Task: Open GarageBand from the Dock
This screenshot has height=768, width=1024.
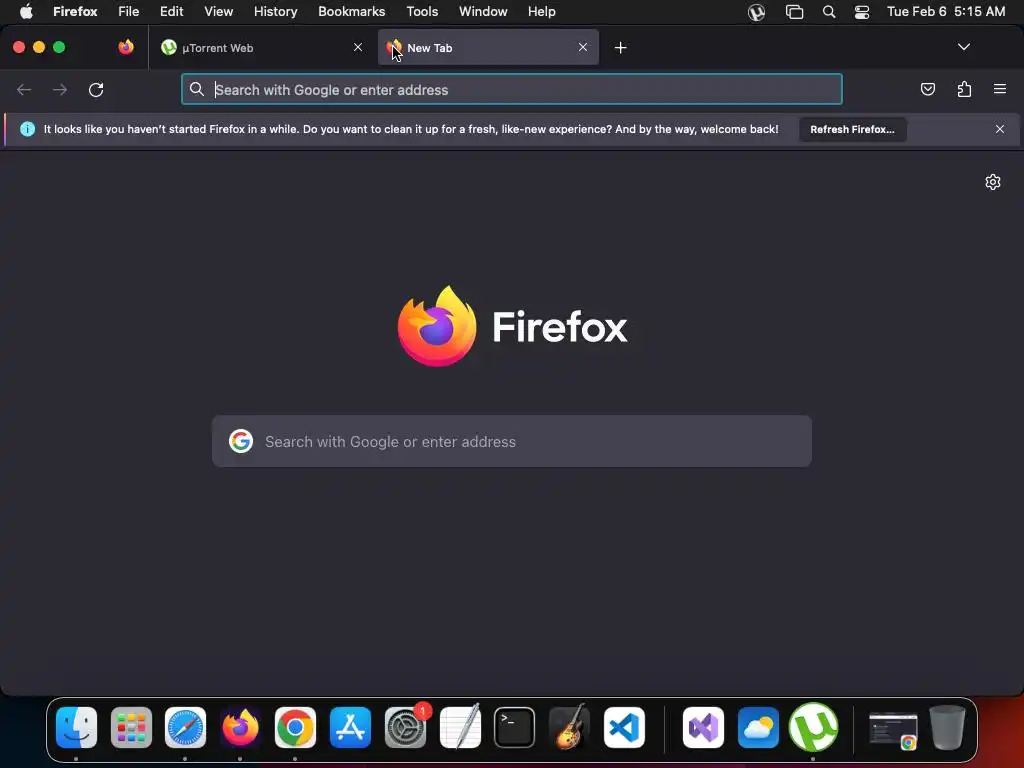Action: pos(569,727)
